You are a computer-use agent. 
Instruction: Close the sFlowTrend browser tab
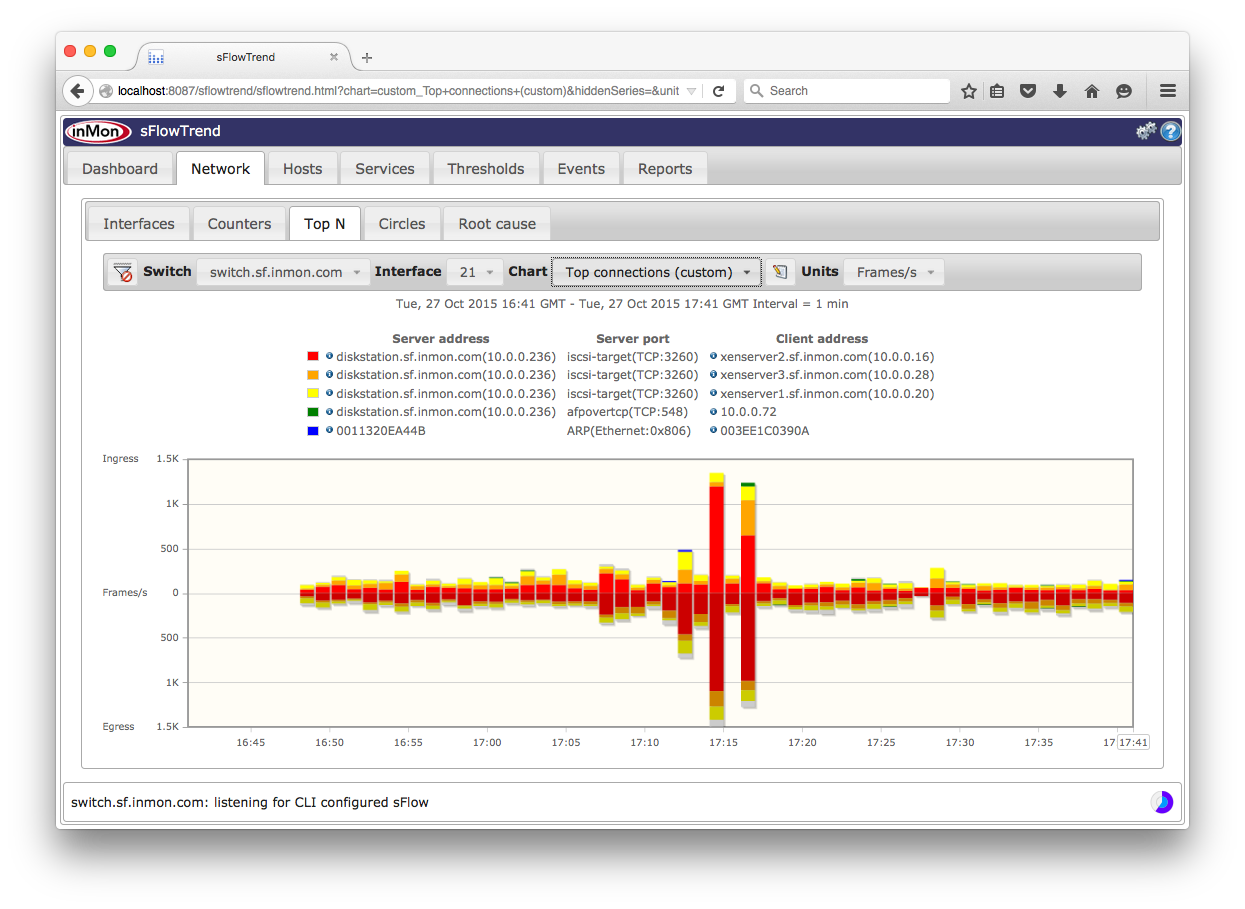334,57
